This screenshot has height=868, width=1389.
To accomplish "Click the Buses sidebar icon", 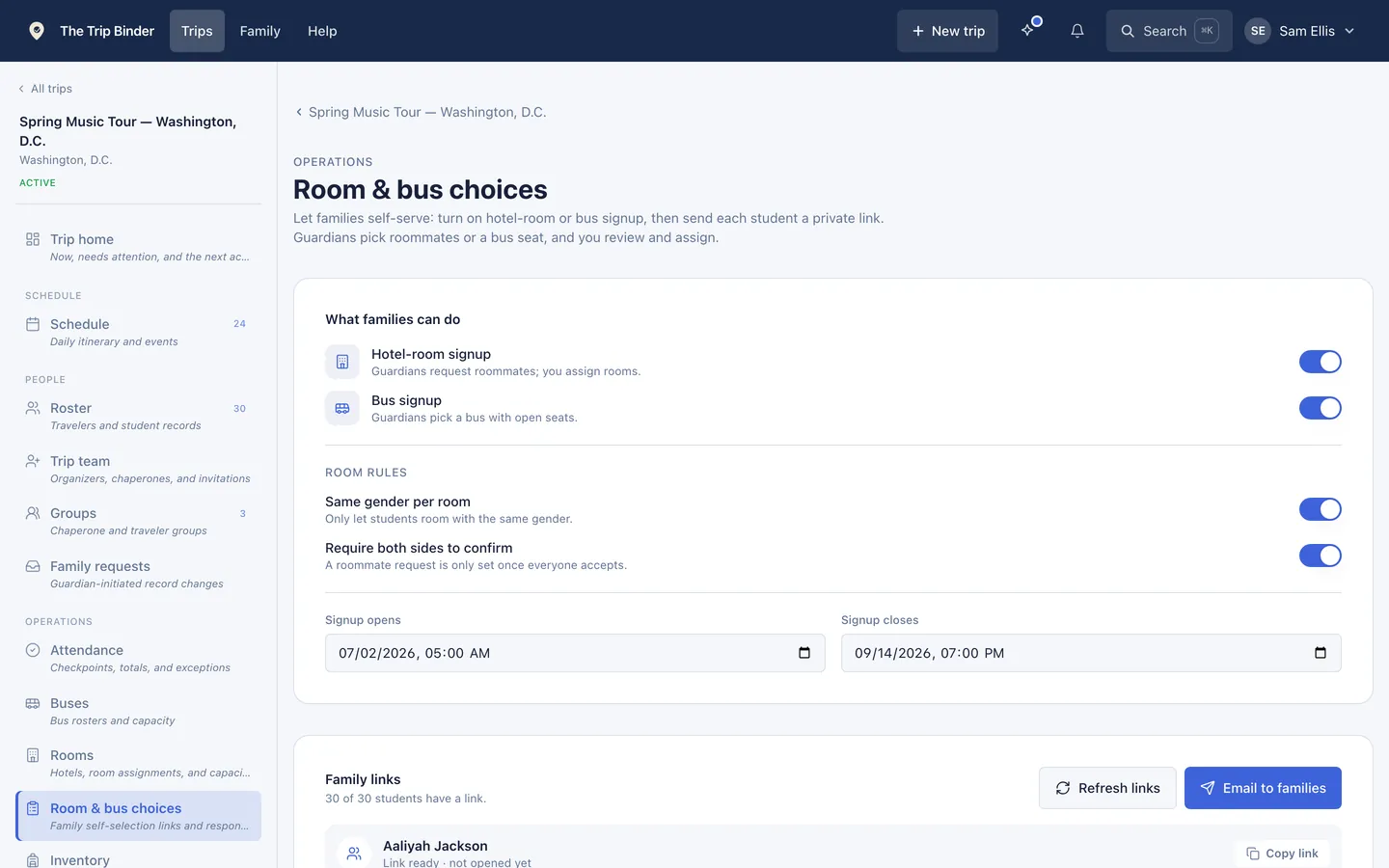I will coord(33,703).
